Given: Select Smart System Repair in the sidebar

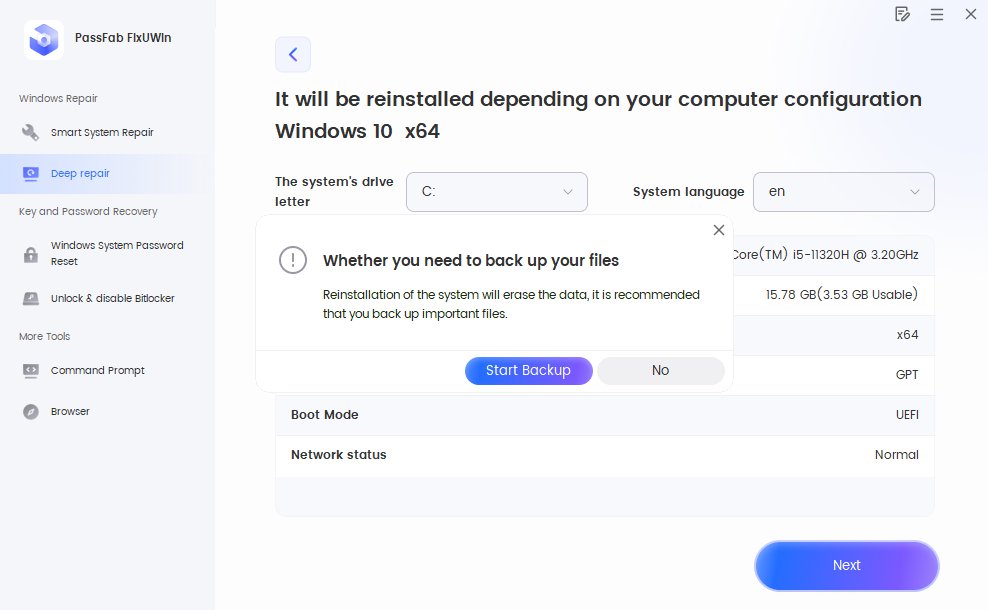Looking at the screenshot, I should pyautogui.click(x=100, y=131).
